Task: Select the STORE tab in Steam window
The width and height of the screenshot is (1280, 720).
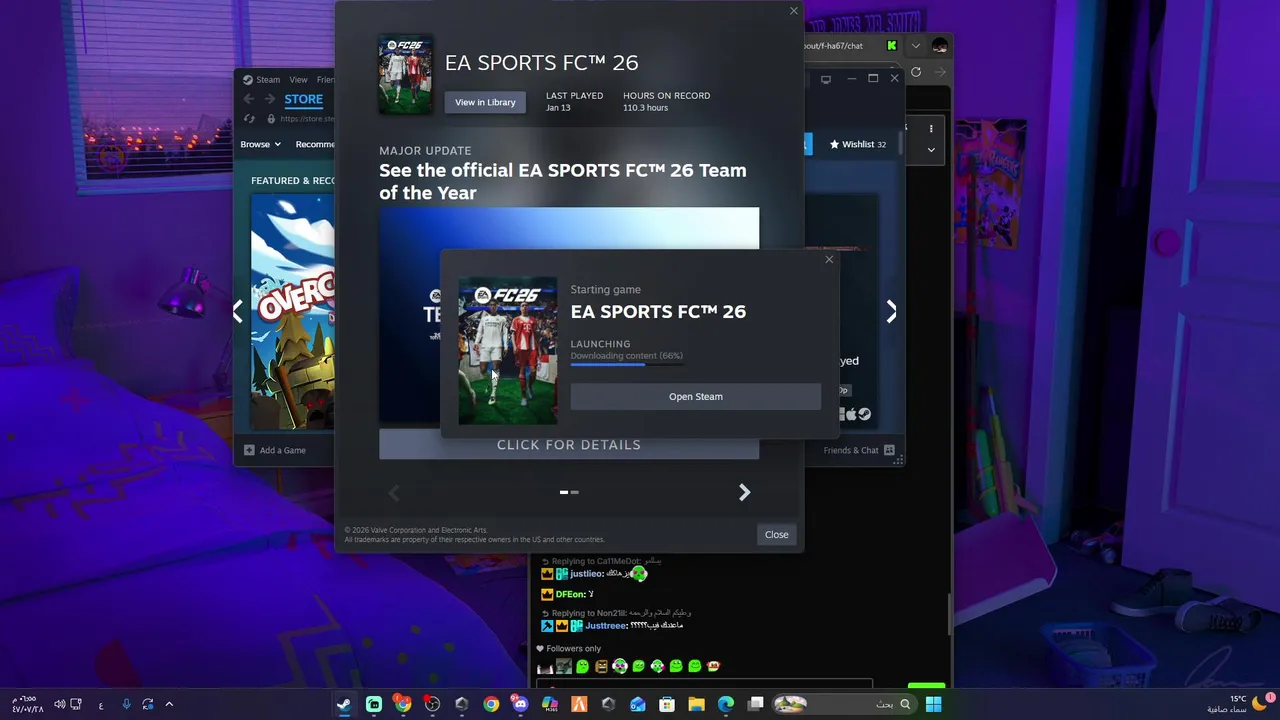Action: [x=303, y=99]
